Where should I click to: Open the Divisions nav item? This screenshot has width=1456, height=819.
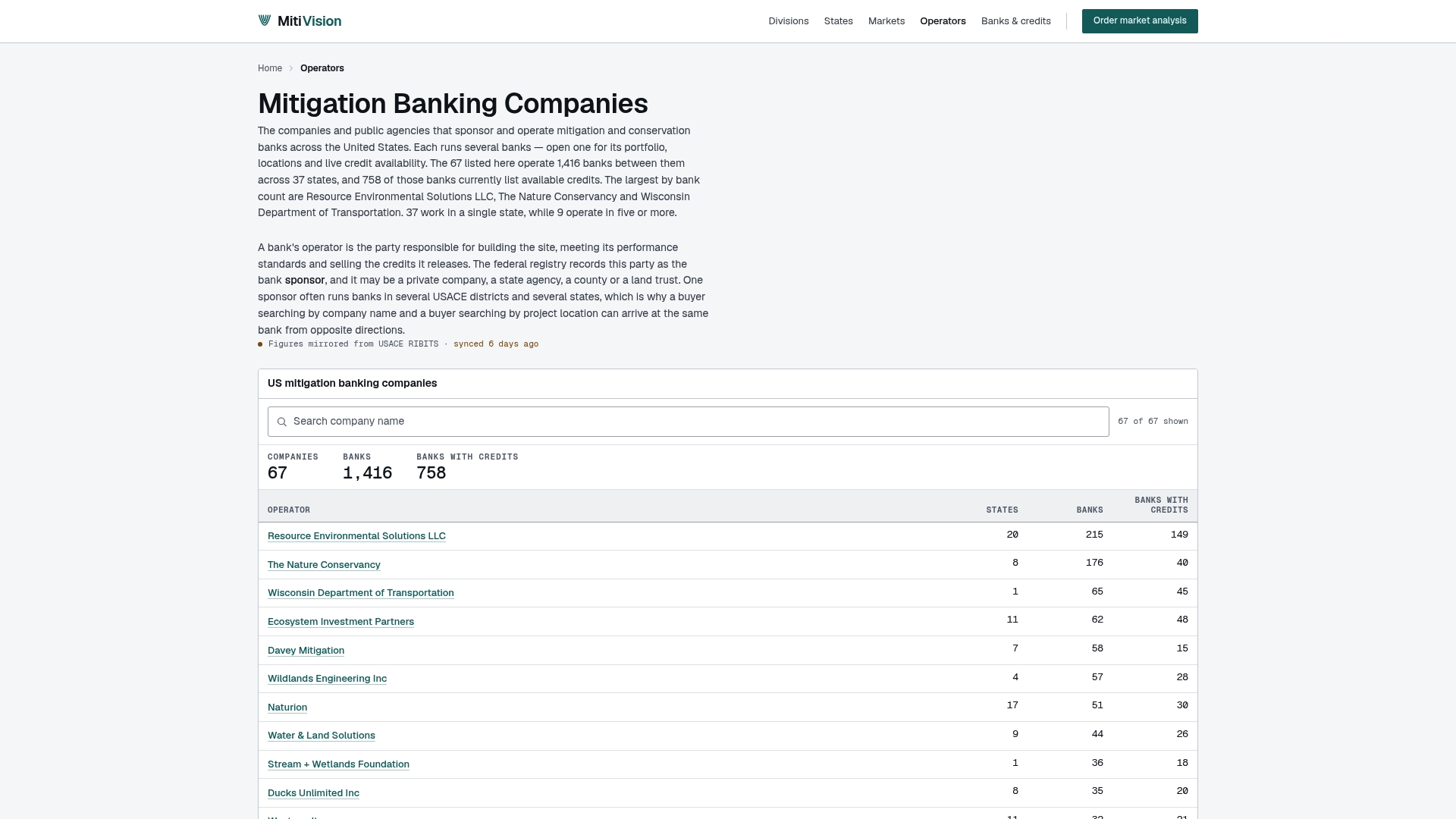788,21
